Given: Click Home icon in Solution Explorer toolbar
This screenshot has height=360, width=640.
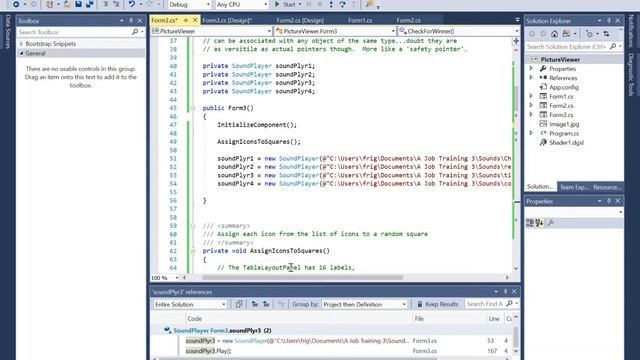Looking at the screenshot, I should point(554,34).
